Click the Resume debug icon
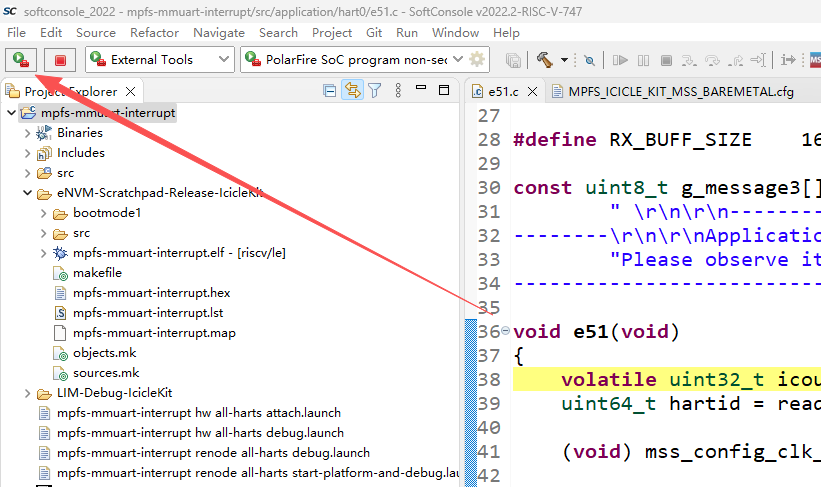The width and height of the screenshot is (821, 487). coord(620,60)
